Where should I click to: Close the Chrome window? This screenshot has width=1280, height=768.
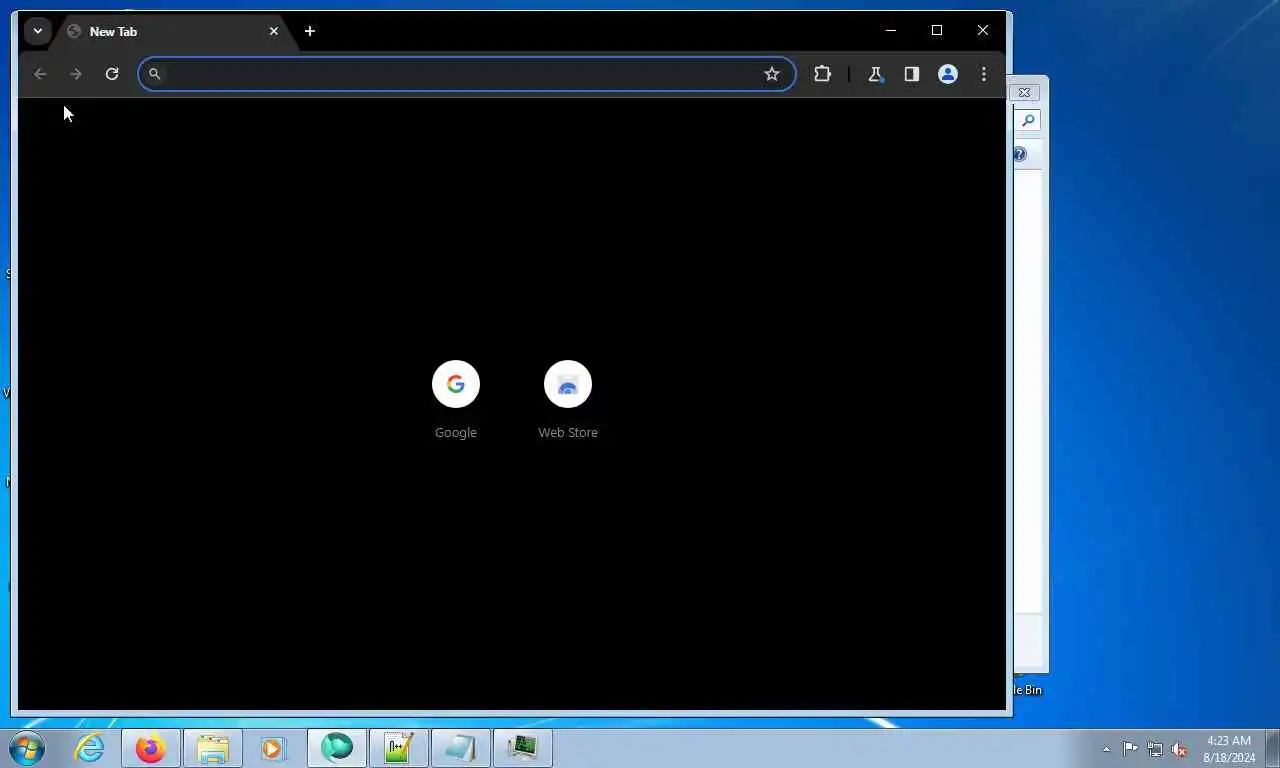coord(983,31)
